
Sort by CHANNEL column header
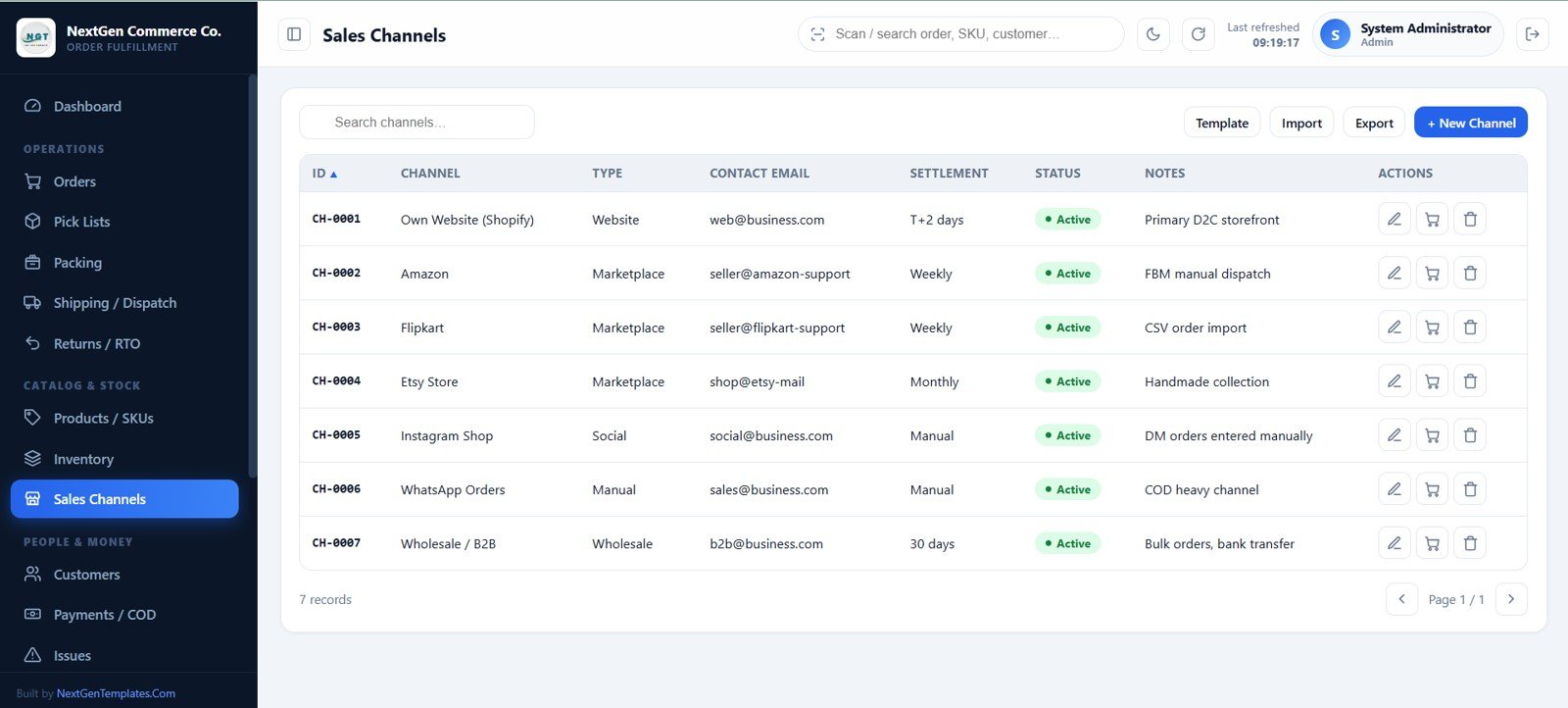(430, 174)
